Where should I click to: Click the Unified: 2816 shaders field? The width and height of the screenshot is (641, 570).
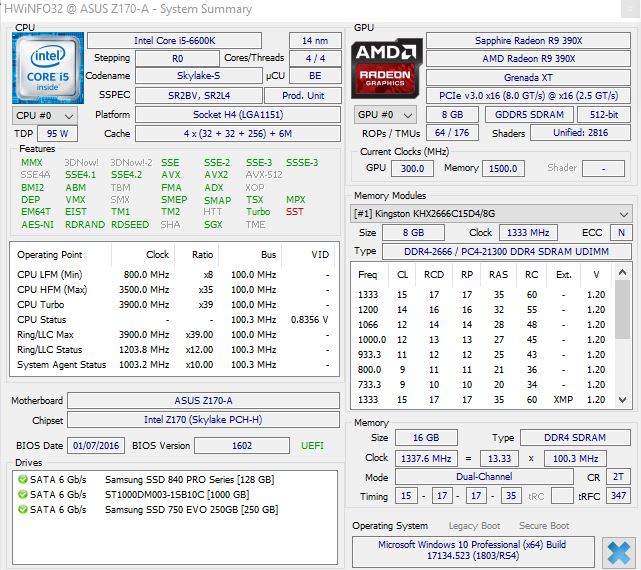coord(580,133)
